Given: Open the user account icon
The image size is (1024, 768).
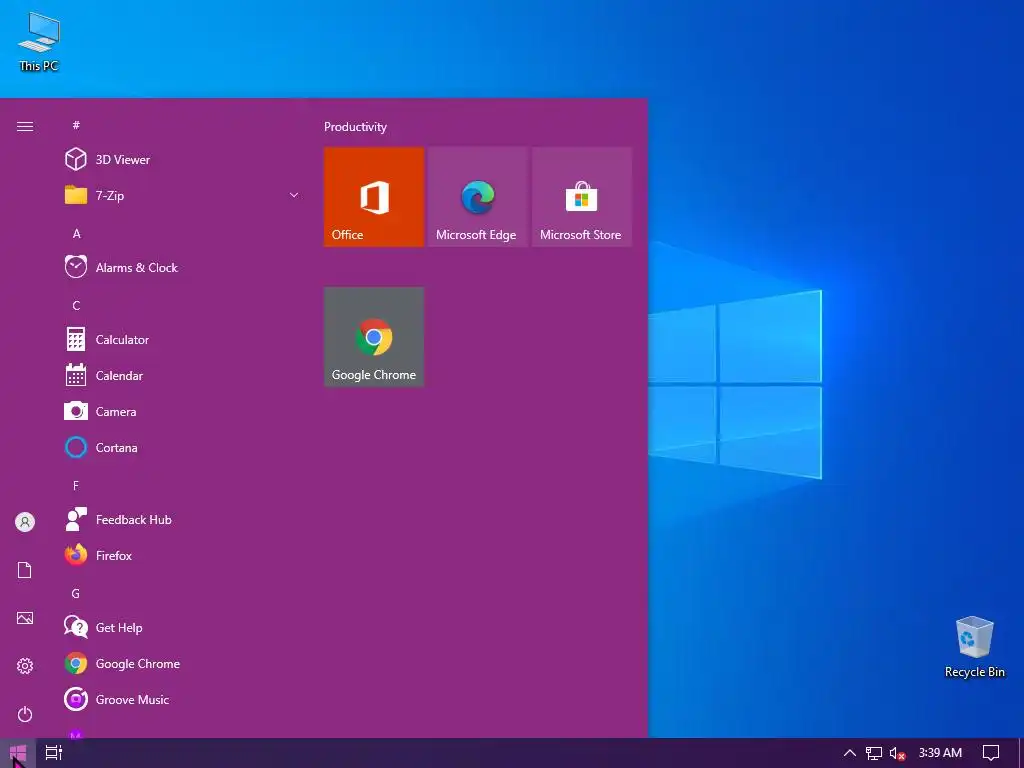Looking at the screenshot, I should pos(25,522).
